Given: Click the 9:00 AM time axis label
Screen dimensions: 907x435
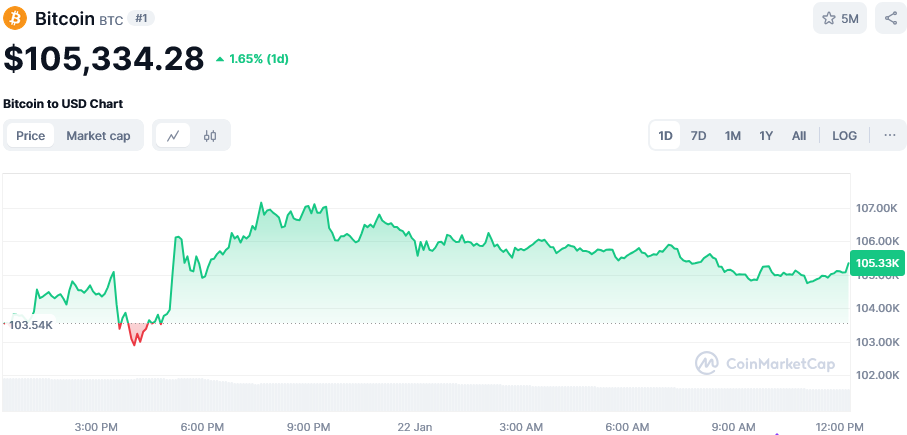Looking at the screenshot, I should pyautogui.click(x=734, y=427).
